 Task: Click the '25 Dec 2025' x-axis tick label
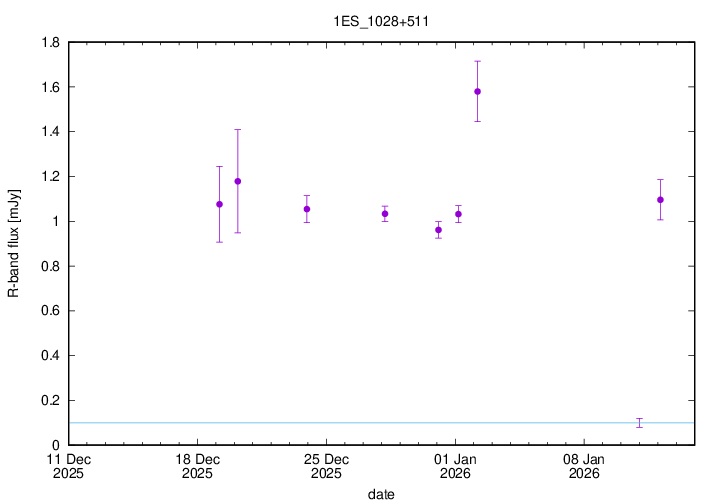tap(326, 466)
